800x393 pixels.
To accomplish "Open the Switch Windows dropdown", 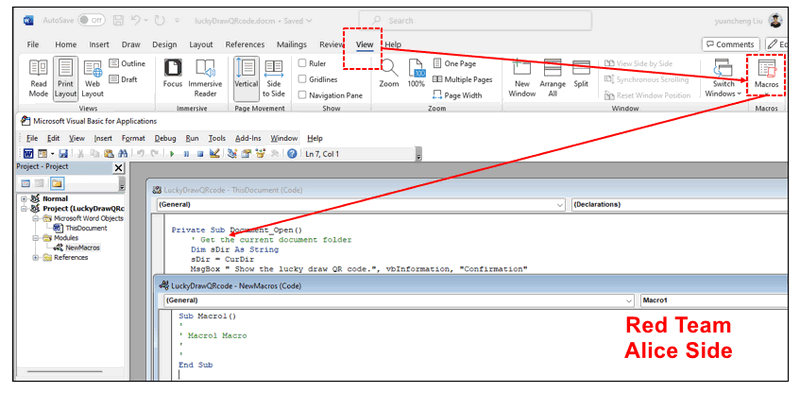I will [x=723, y=78].
